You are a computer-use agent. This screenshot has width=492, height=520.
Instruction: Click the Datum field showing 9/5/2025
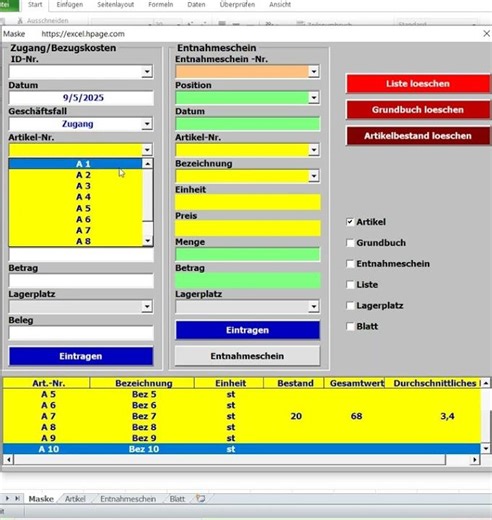[x=81, y=98]
